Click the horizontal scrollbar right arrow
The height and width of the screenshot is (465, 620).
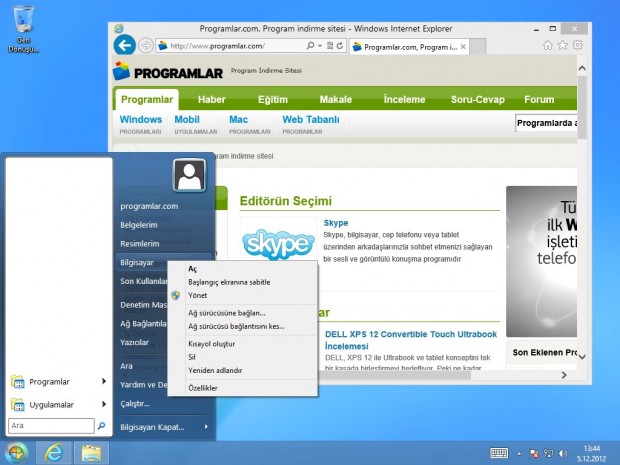564,375
